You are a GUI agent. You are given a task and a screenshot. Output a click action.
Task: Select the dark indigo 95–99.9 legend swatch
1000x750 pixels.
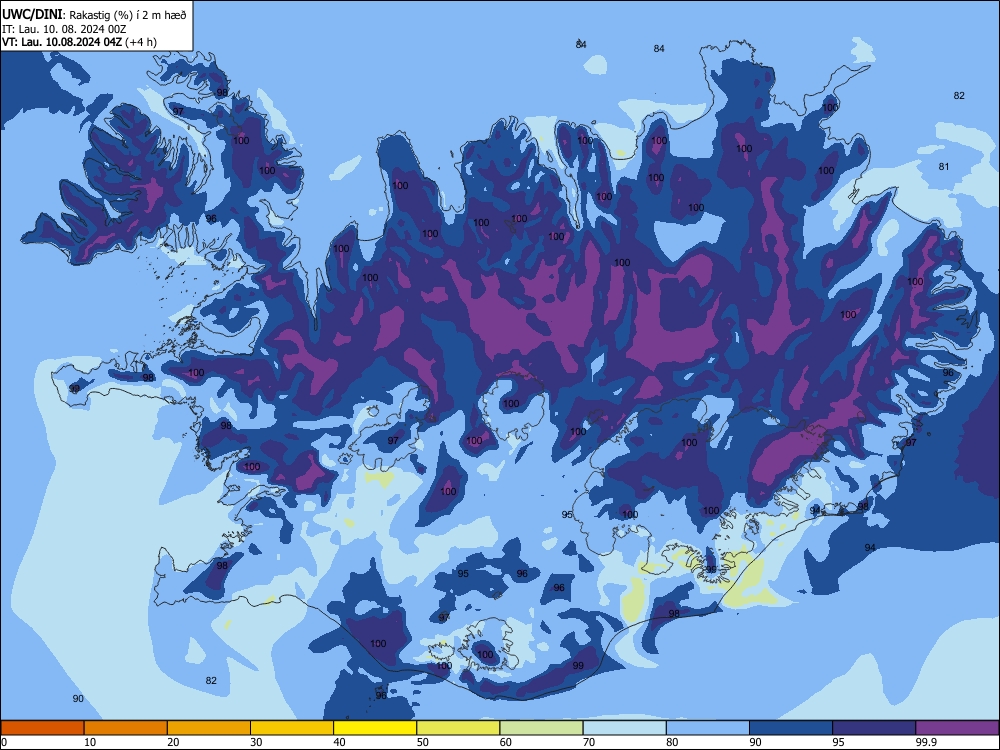coord(874,728)
